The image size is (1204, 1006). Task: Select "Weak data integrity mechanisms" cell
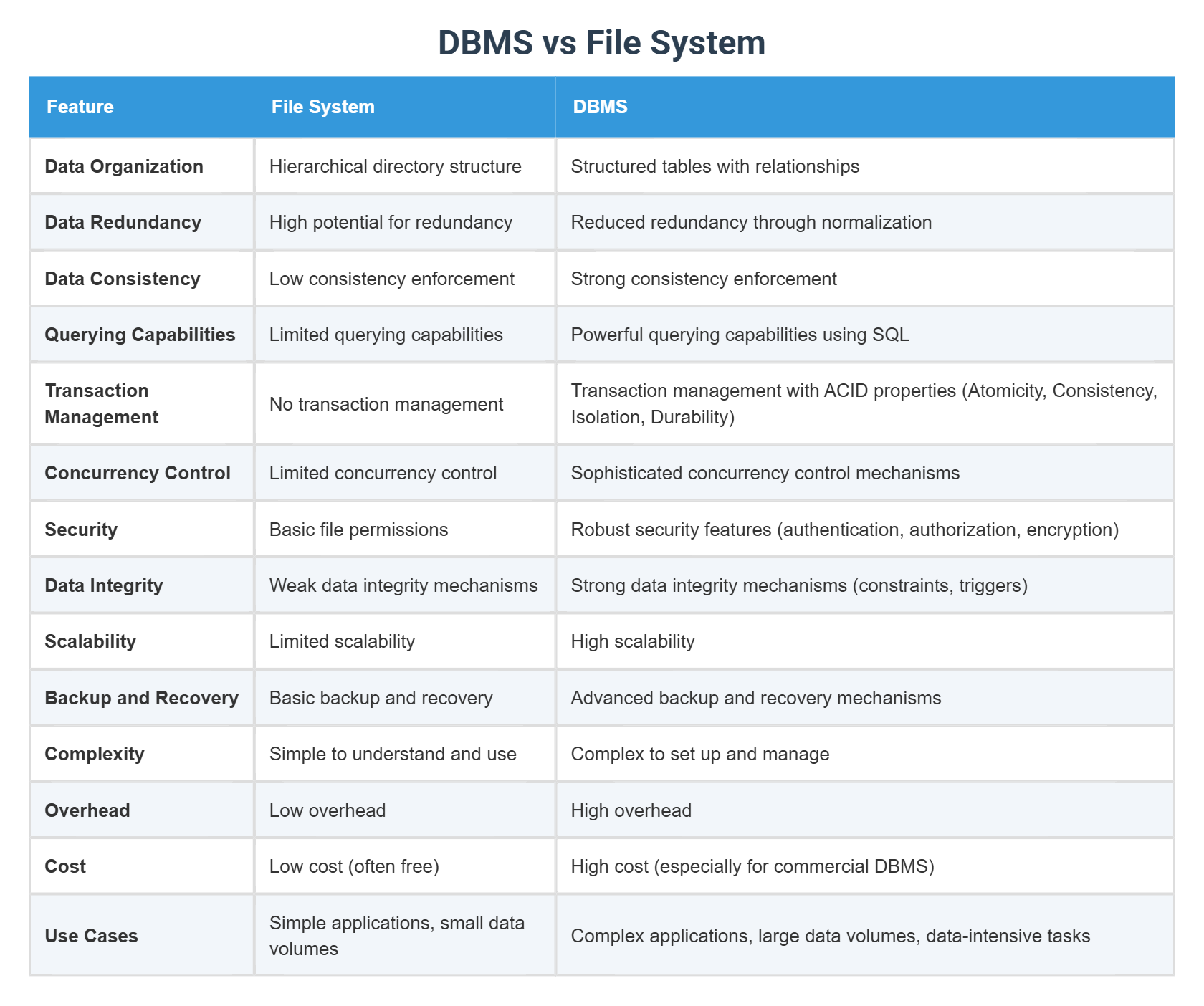(x=405, y=585)
